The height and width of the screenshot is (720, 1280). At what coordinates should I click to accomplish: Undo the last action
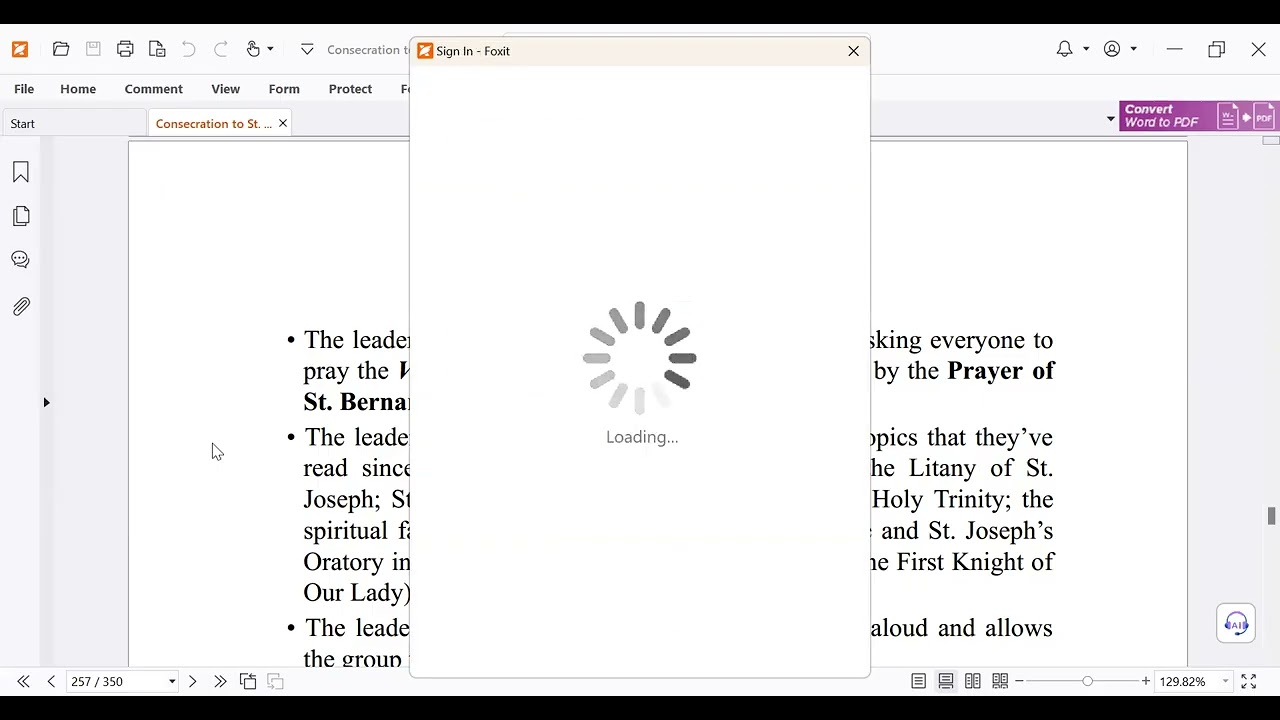tap(189, 49)
